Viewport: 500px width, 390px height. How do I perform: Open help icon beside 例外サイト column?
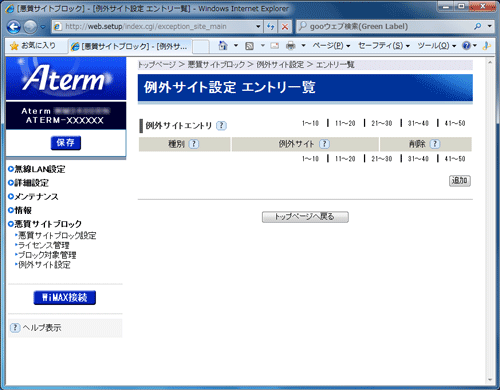[324, 144]
